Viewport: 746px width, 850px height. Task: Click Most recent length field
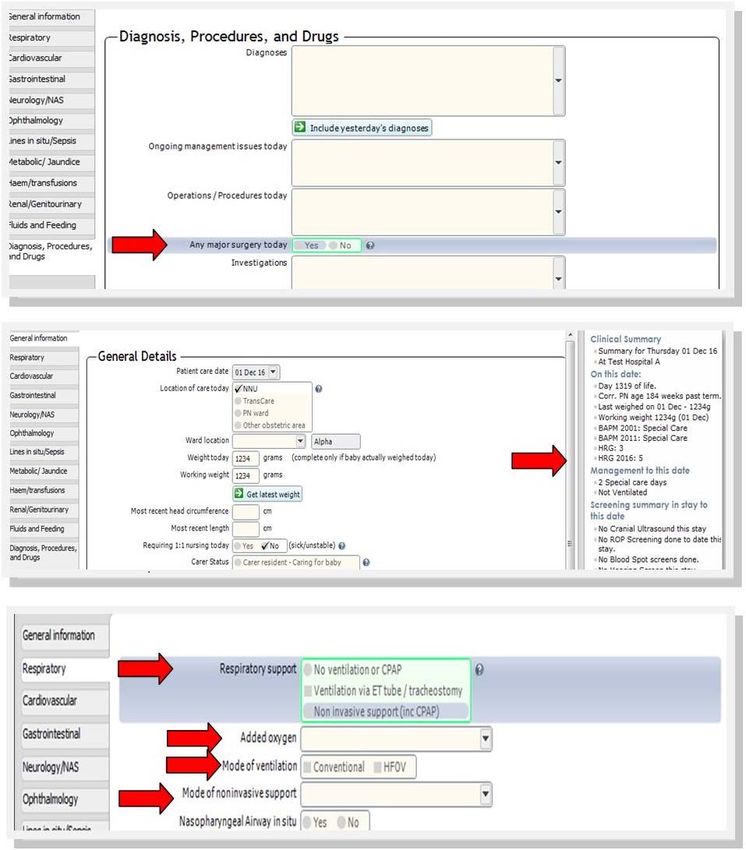(246, 529)
